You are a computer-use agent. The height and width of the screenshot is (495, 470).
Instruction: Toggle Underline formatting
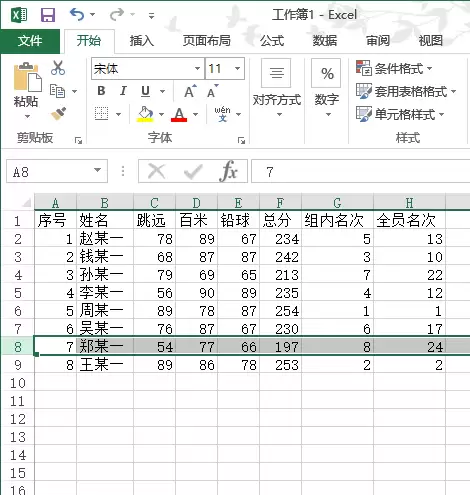click(145, 91)
